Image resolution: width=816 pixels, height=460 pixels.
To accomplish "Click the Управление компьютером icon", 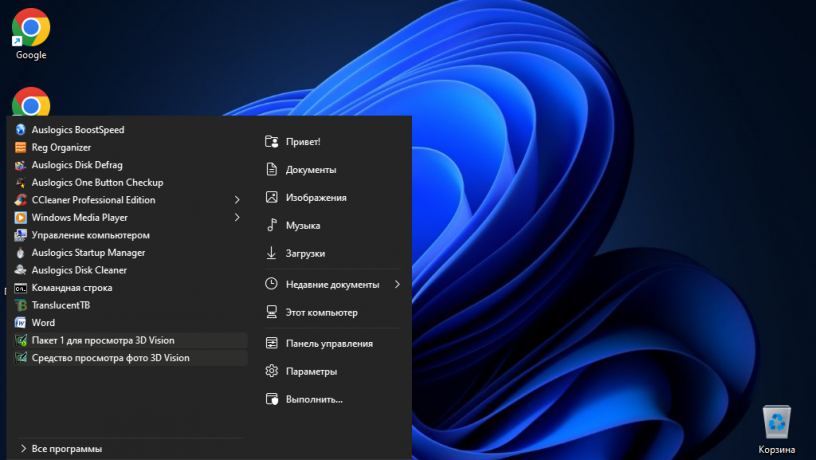I will click(x=20, y=235).
